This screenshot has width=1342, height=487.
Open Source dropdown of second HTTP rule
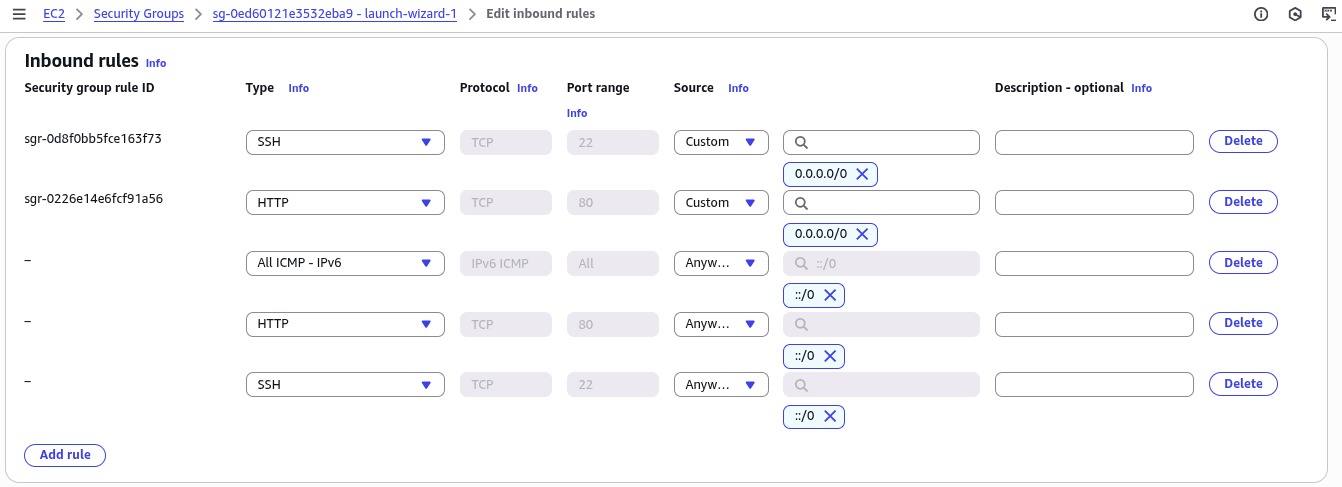click(721, 324)
